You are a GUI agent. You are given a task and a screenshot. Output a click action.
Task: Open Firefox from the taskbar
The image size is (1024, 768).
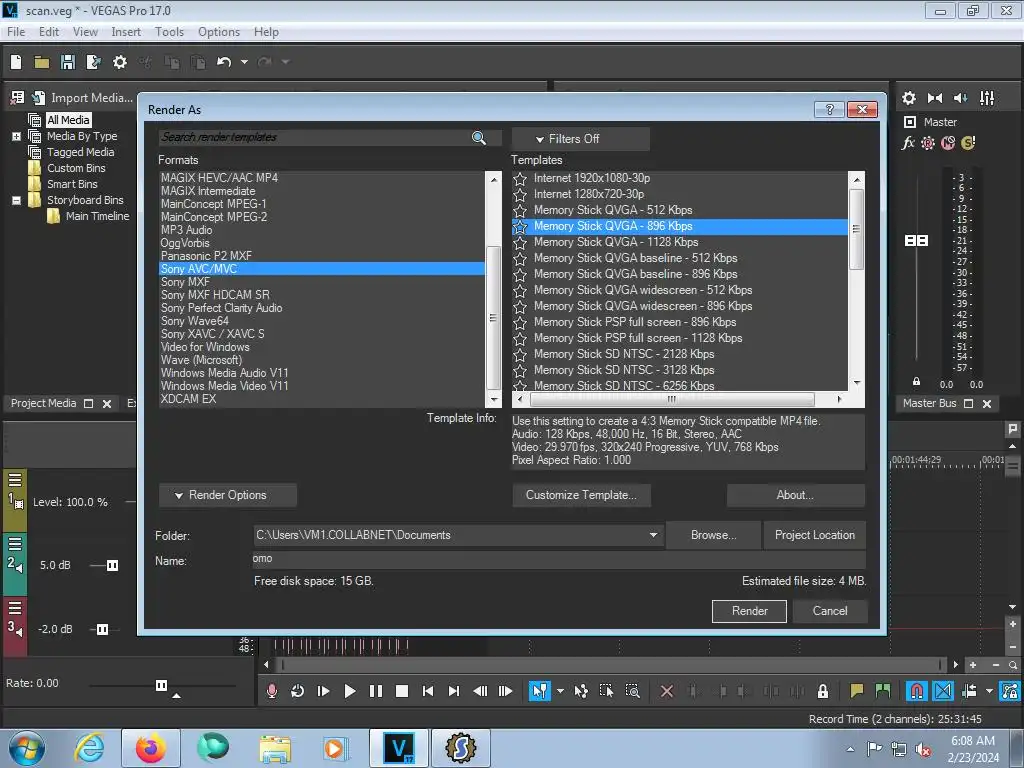[x=150, y=748]
